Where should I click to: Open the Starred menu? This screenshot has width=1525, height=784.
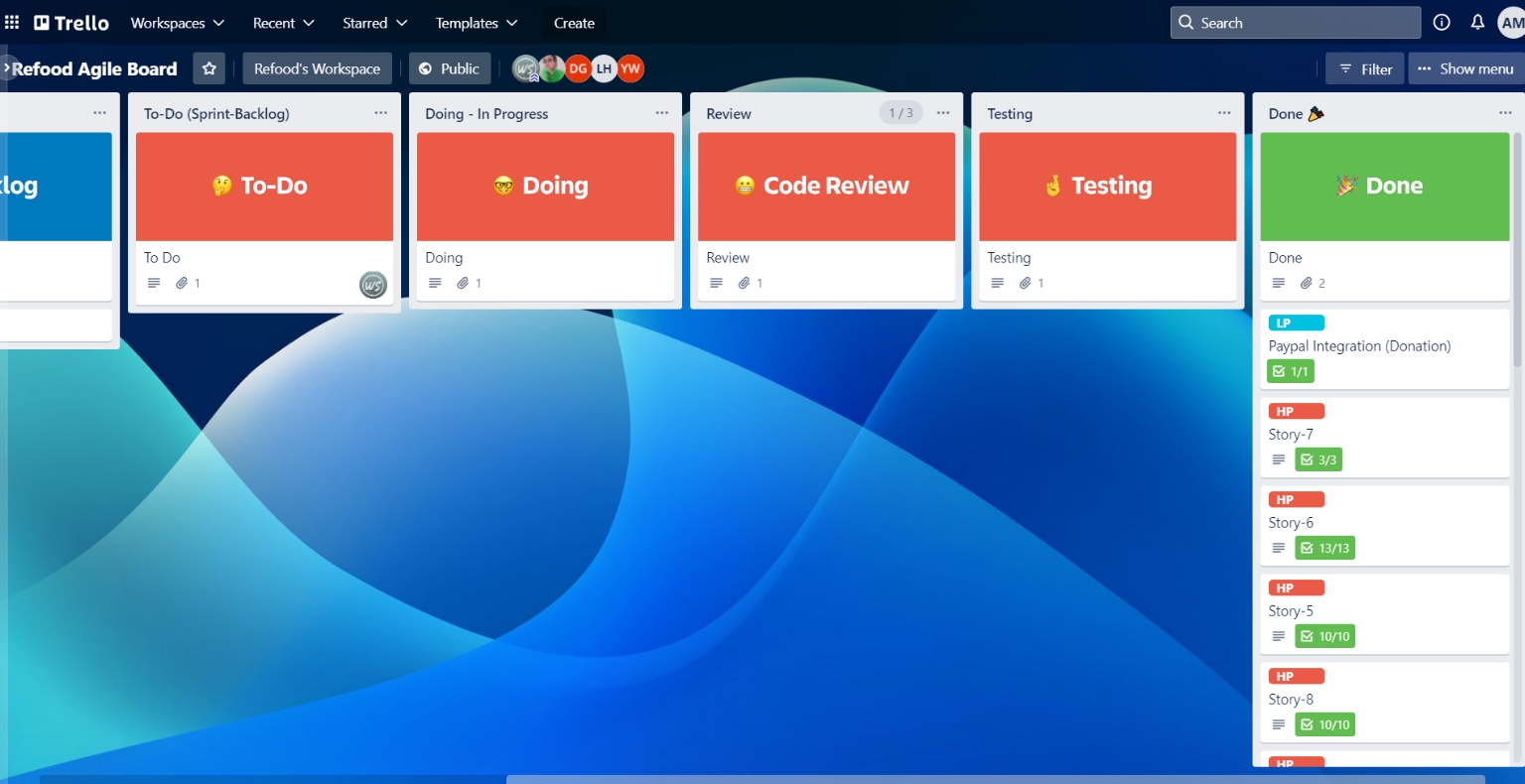(374, 23)
